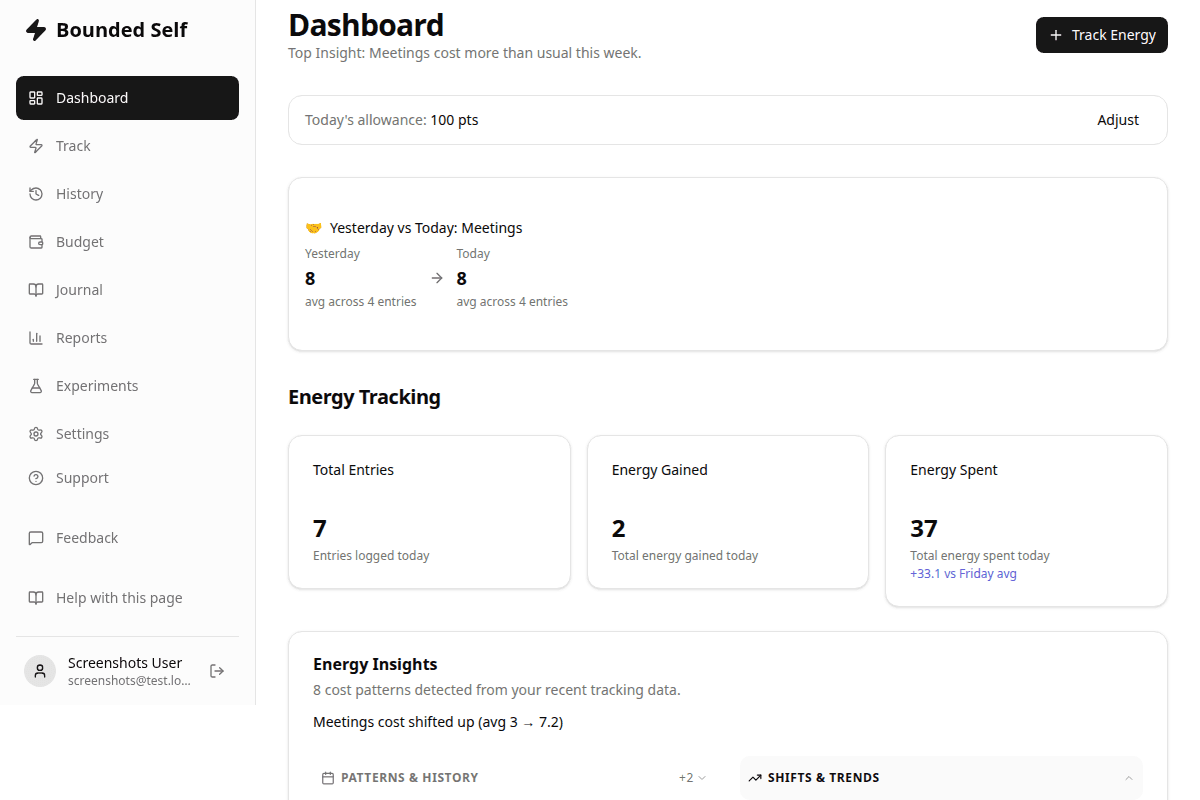Expand the +2 dropdown near Patterns & History
Viewport: 1200px width, 800px height.
692,777
